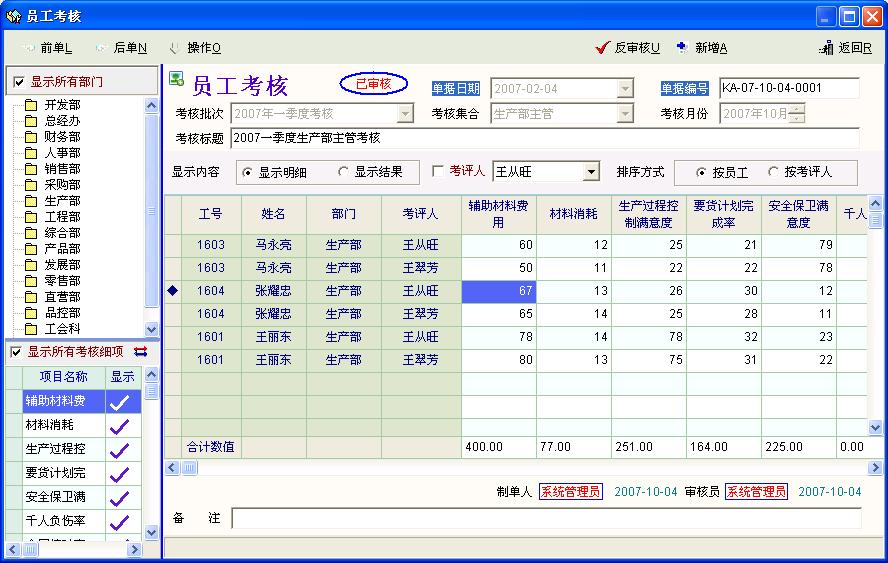Enable the 考评人 filter checkbox
This screenshot has height=563, width=888.
pyautogui.click(x=438, y=172)
